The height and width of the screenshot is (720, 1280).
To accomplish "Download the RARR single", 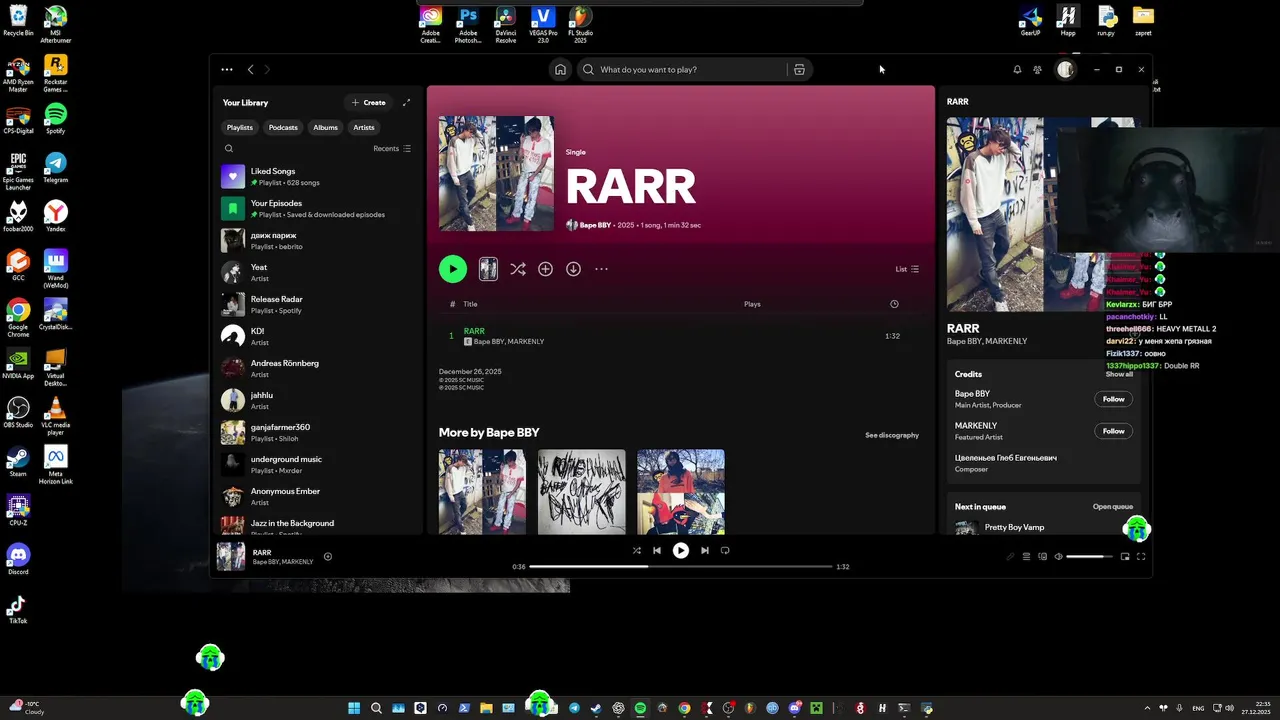I will click(573, 269).
